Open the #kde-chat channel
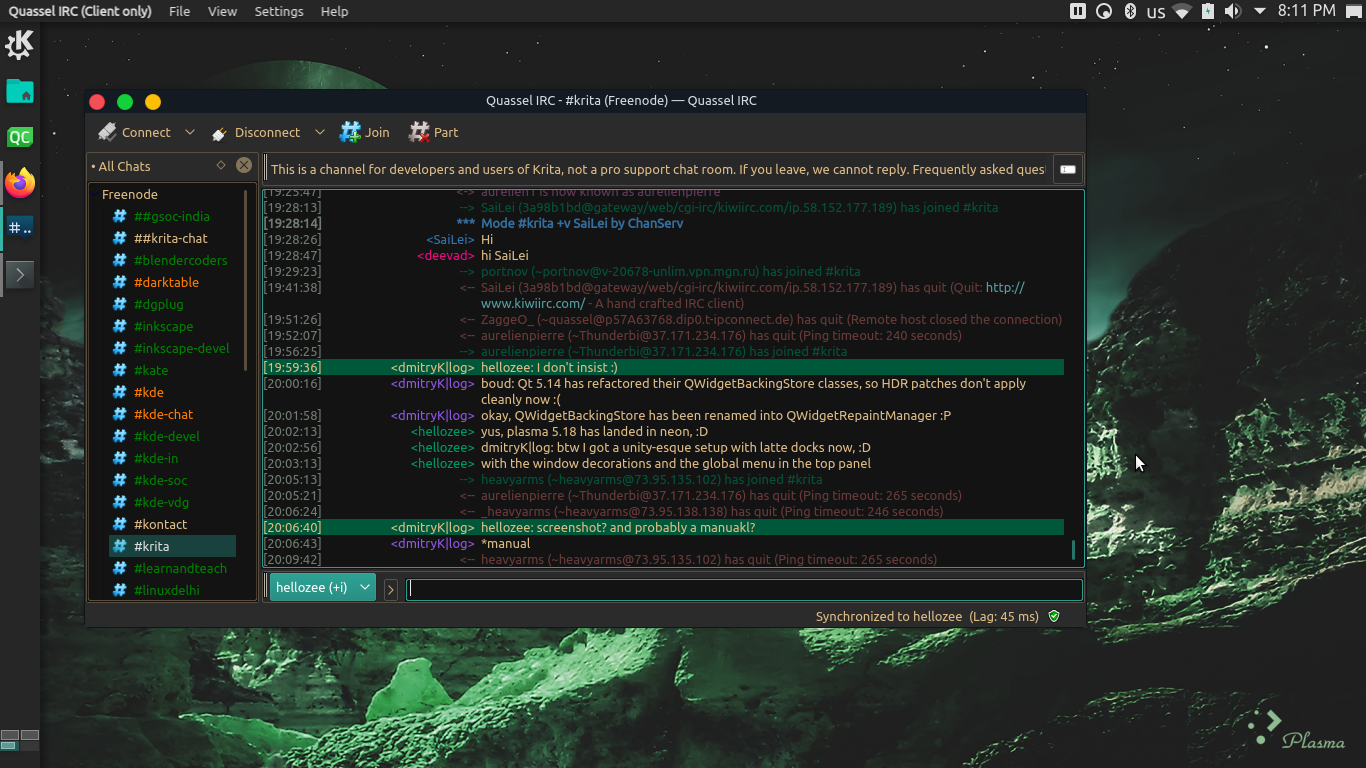The height and width of the screenshot is (768, 1366). (164, 414)
